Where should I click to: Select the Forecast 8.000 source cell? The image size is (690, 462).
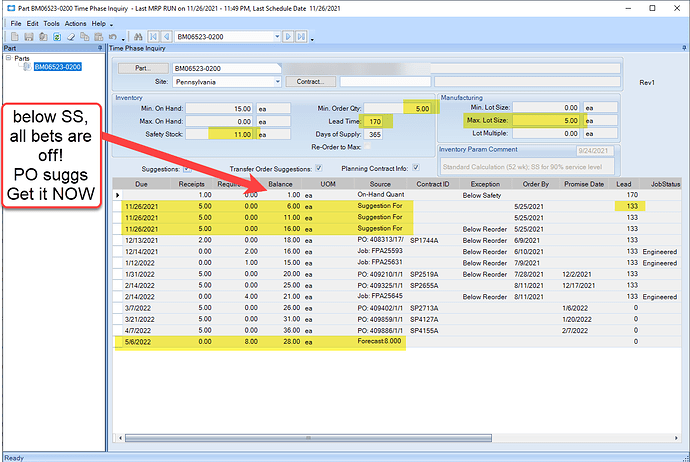point(380,341)
